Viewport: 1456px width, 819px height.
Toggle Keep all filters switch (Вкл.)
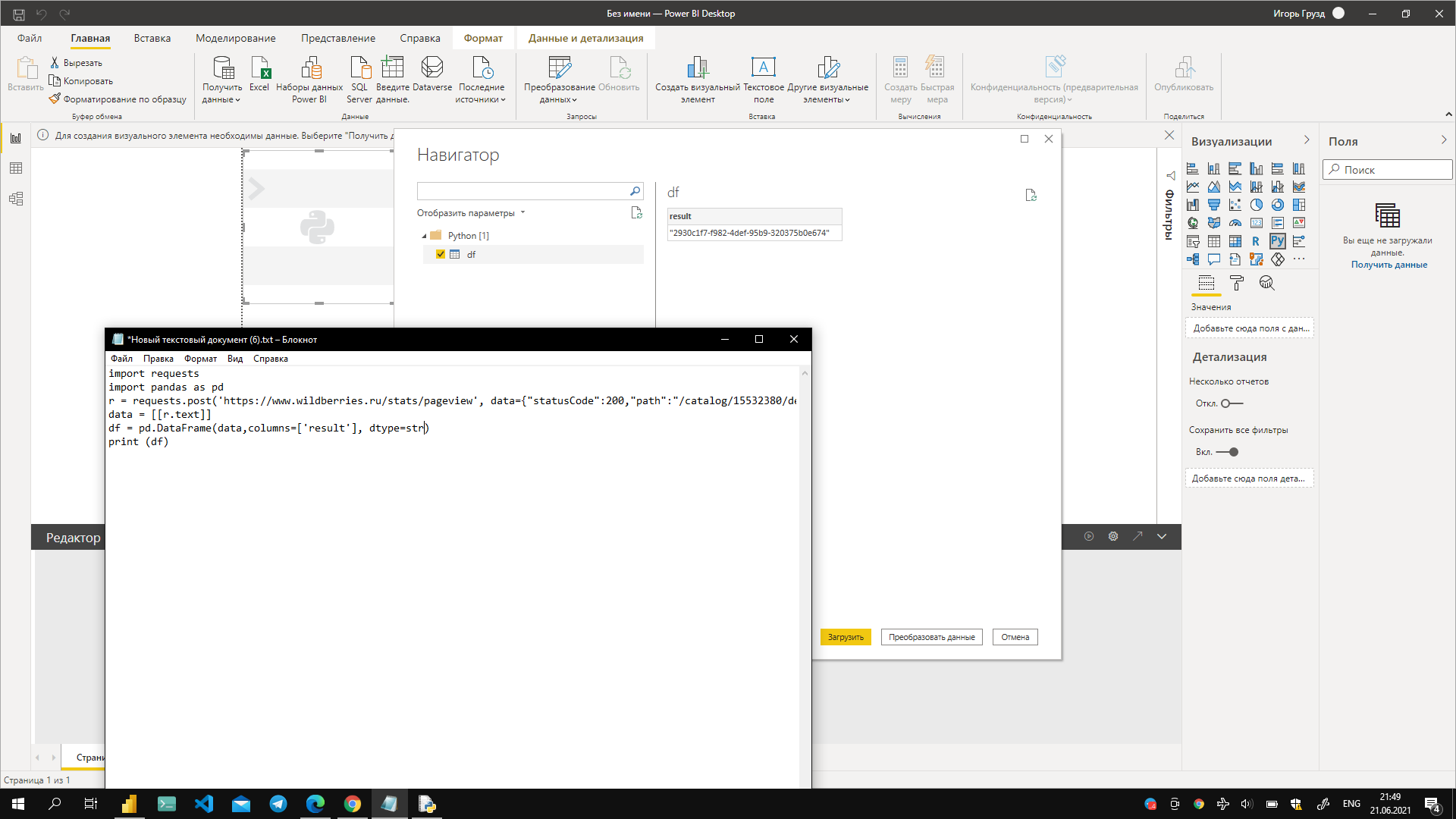click(x=1227, y=452)
